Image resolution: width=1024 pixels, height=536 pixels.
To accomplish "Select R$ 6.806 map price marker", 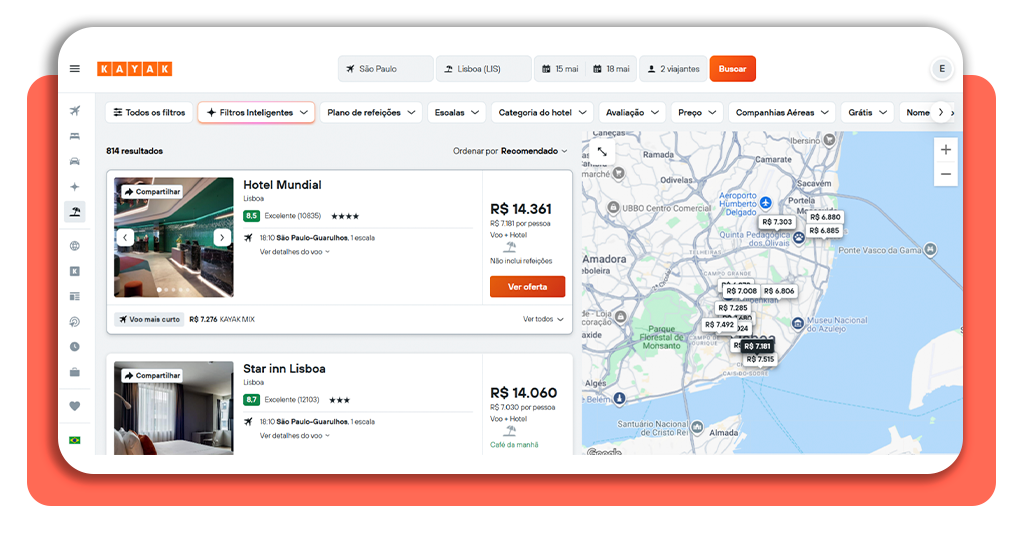I will point(779,291).
